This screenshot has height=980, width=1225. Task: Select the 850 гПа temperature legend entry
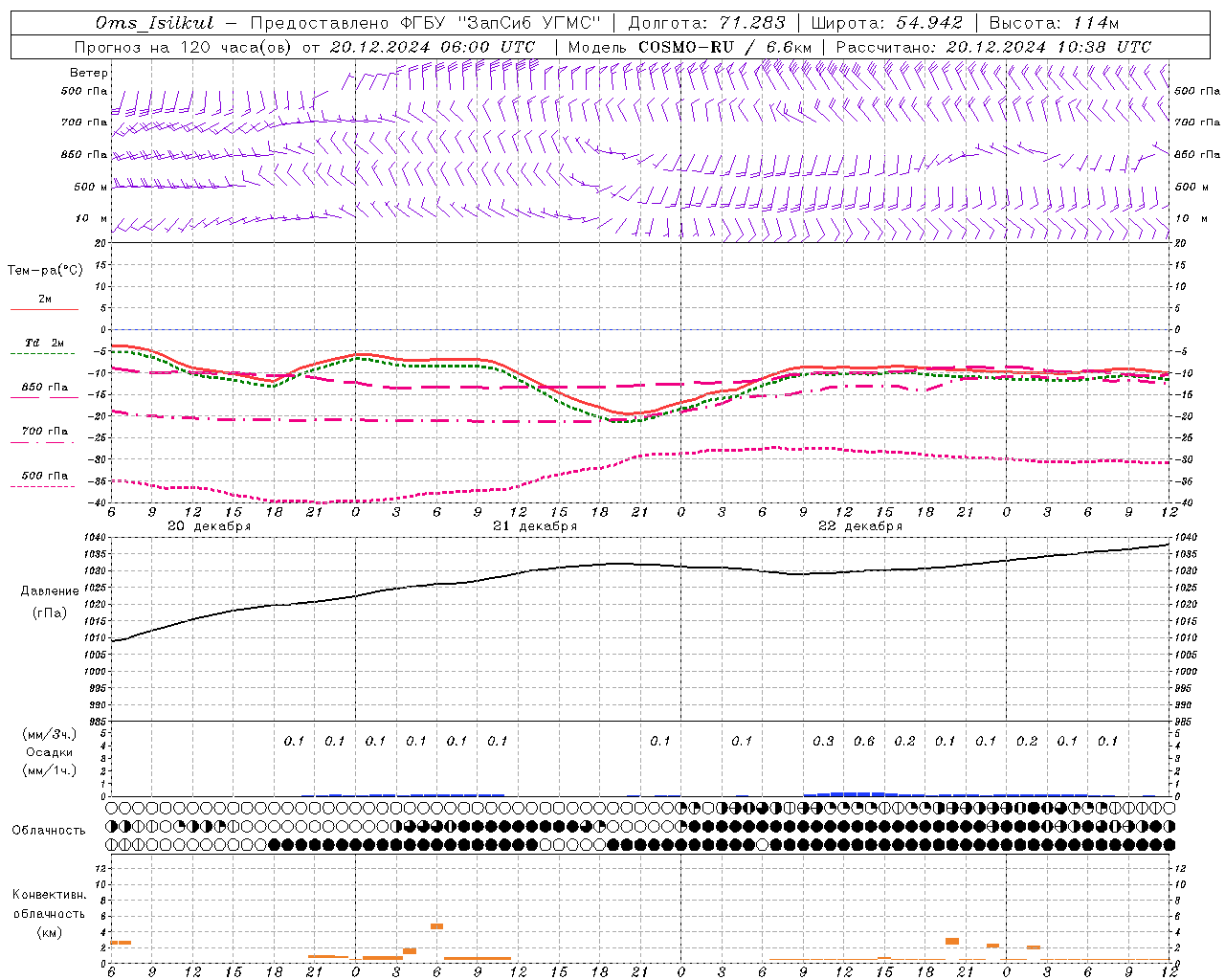pyautogui.click(x=45, y=388)
